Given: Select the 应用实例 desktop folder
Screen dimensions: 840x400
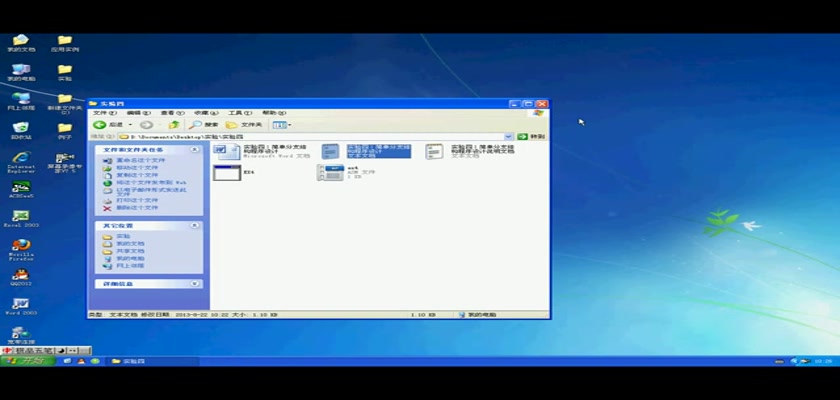Looking at the screenshot, I should pos(65,43).
